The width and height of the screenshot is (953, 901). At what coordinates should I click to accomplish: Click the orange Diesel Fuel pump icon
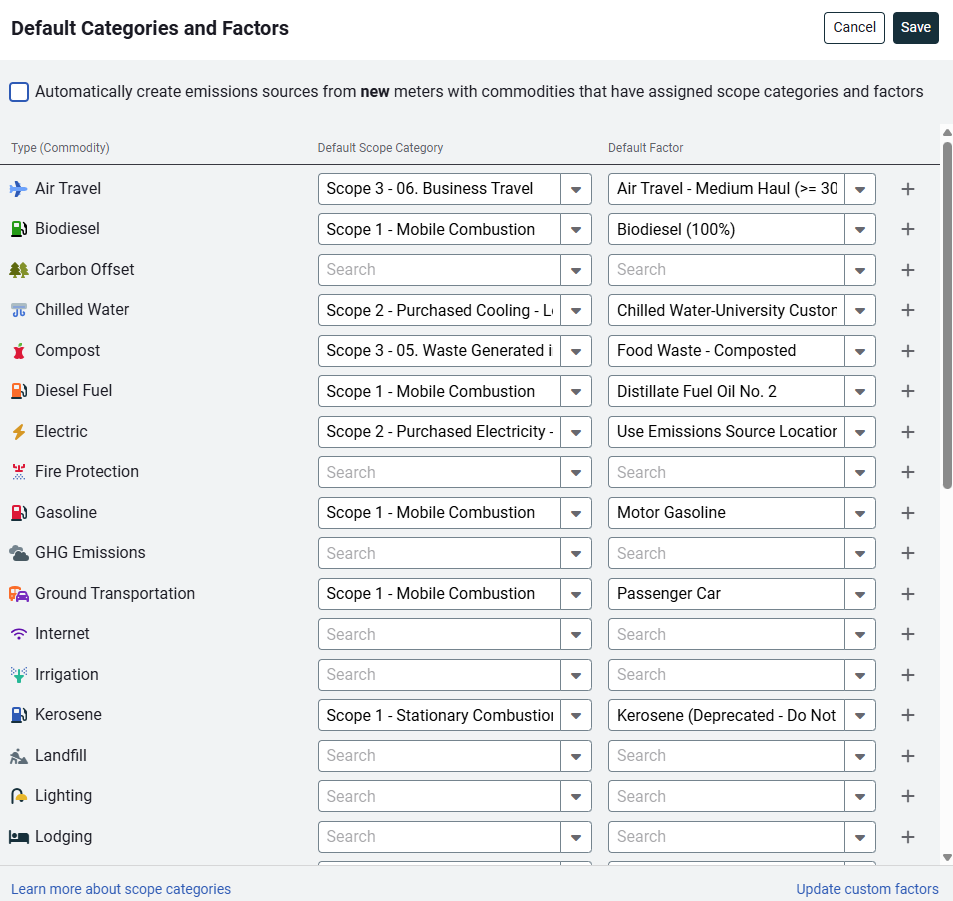tap(19, 391)
